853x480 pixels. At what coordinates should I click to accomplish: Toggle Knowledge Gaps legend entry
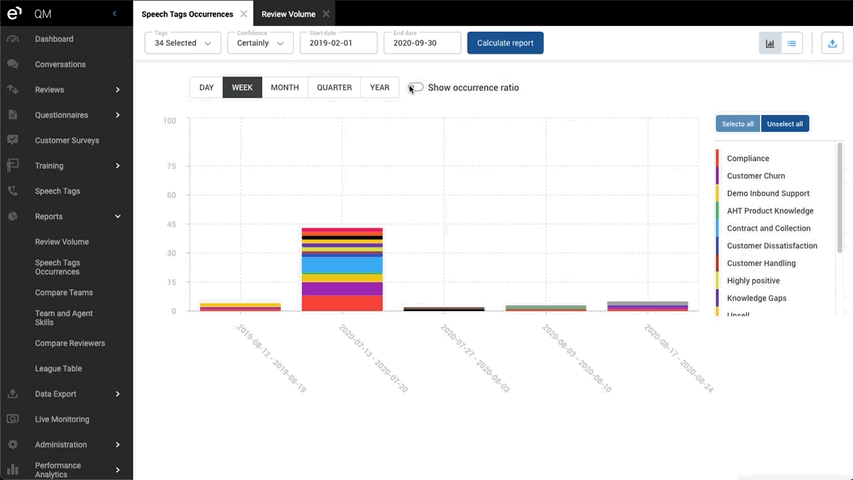coord(756,298)
